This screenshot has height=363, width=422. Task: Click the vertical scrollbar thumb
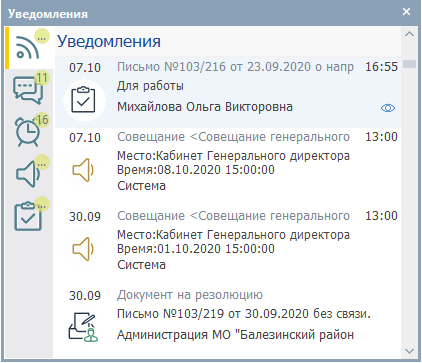pos(409,64)
